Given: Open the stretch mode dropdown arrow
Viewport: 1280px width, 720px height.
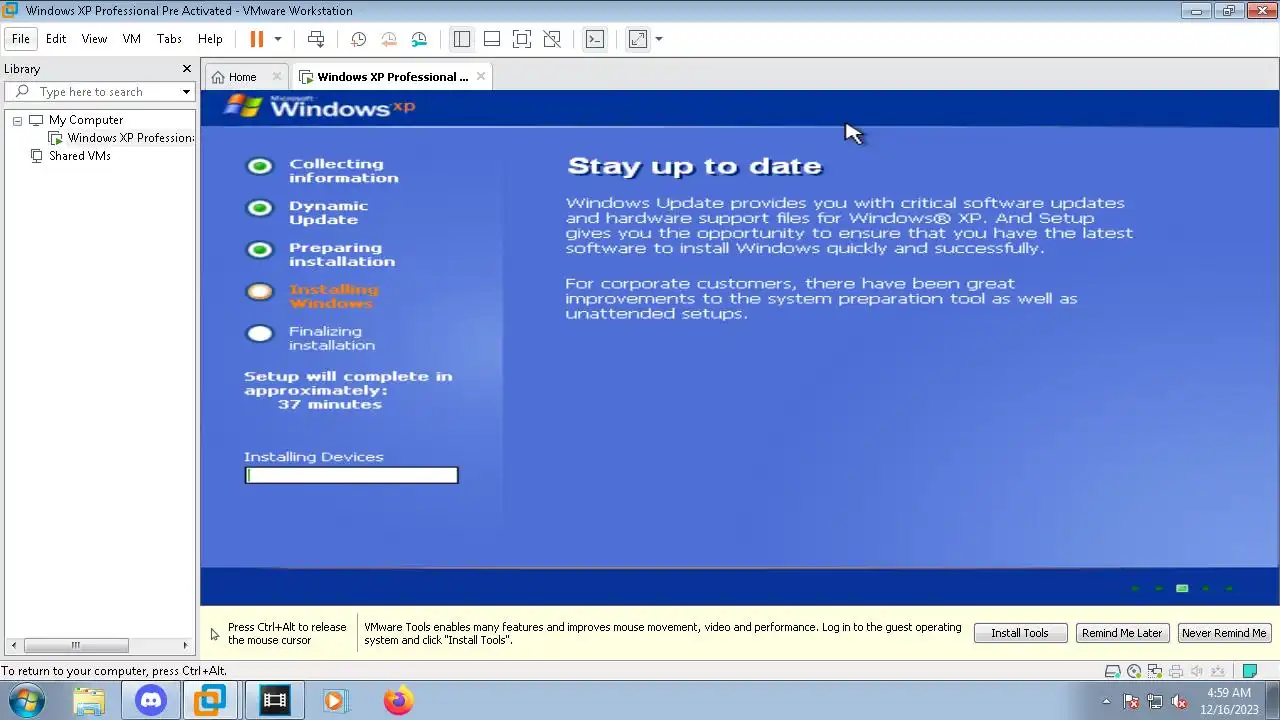Looking at the screenshot, I should point(659,39).
